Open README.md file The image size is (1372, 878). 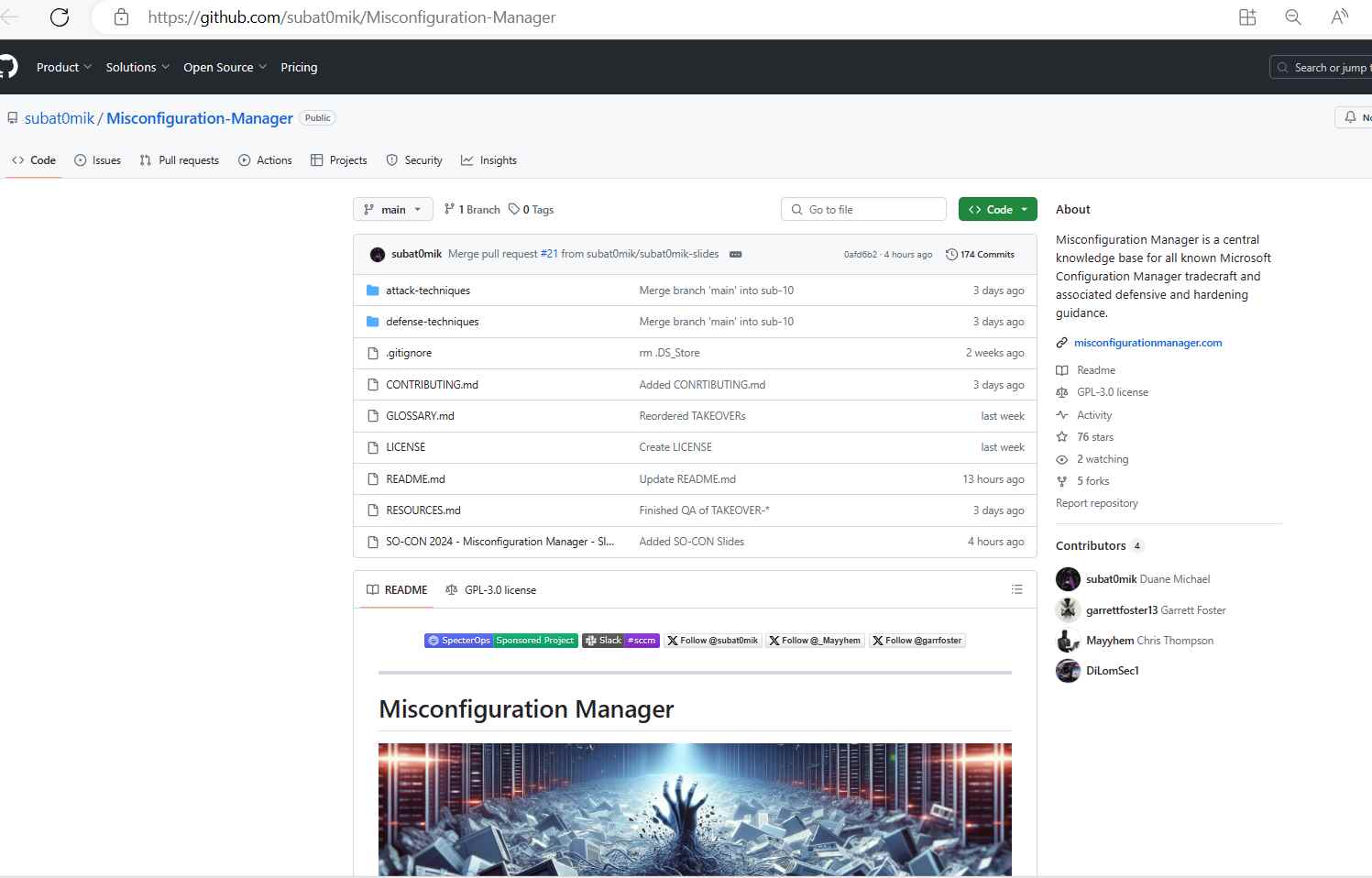coord(415,479)
